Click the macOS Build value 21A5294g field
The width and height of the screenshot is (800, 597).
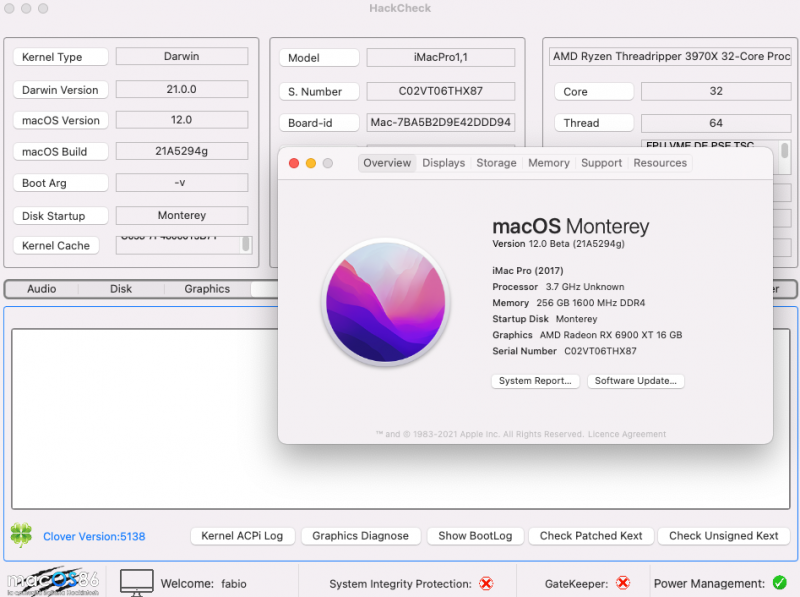182,151
